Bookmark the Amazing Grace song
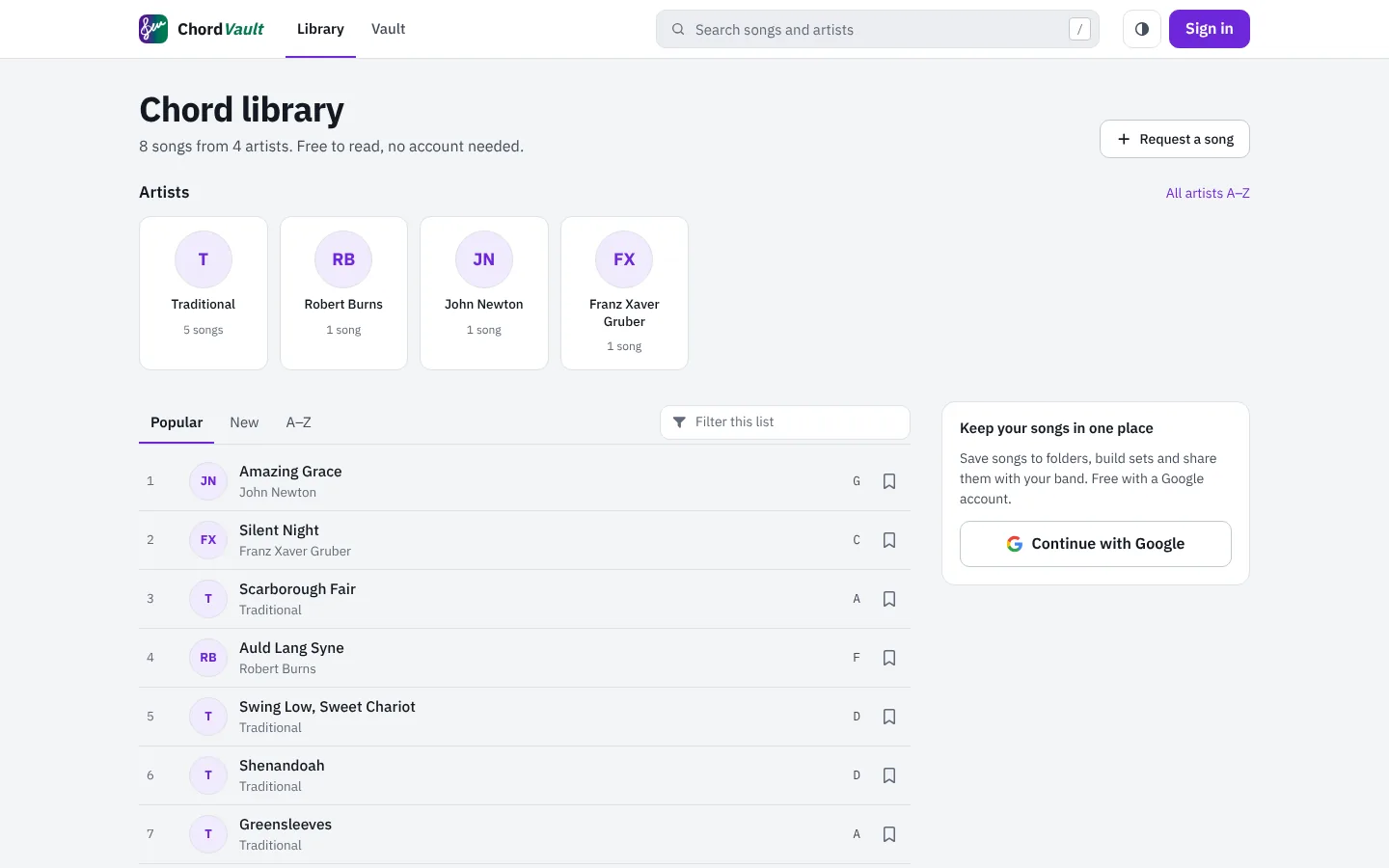Screen dimensions: 1389x868 click(x=889, y=481)
